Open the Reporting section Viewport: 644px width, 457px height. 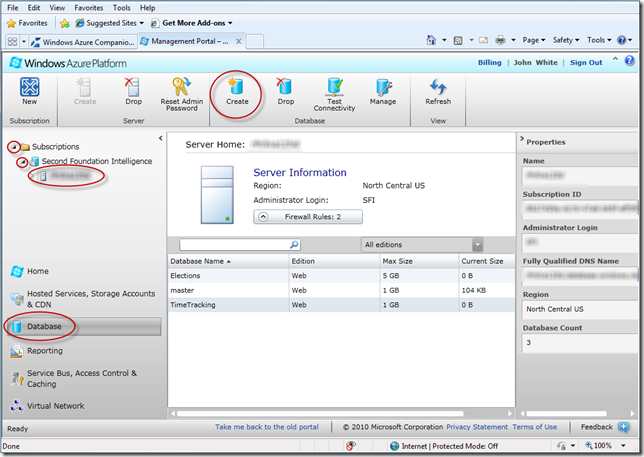(37, 351)
